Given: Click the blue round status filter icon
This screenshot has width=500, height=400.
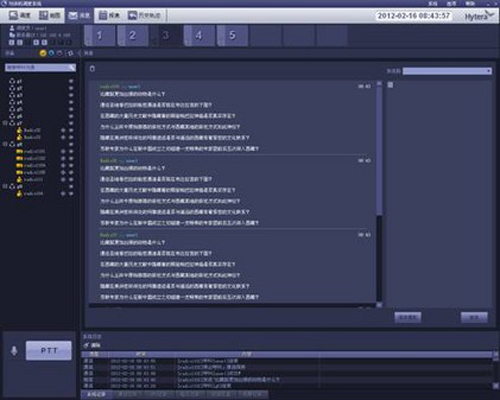Looking at the screenshot, I should pos(51,53).
